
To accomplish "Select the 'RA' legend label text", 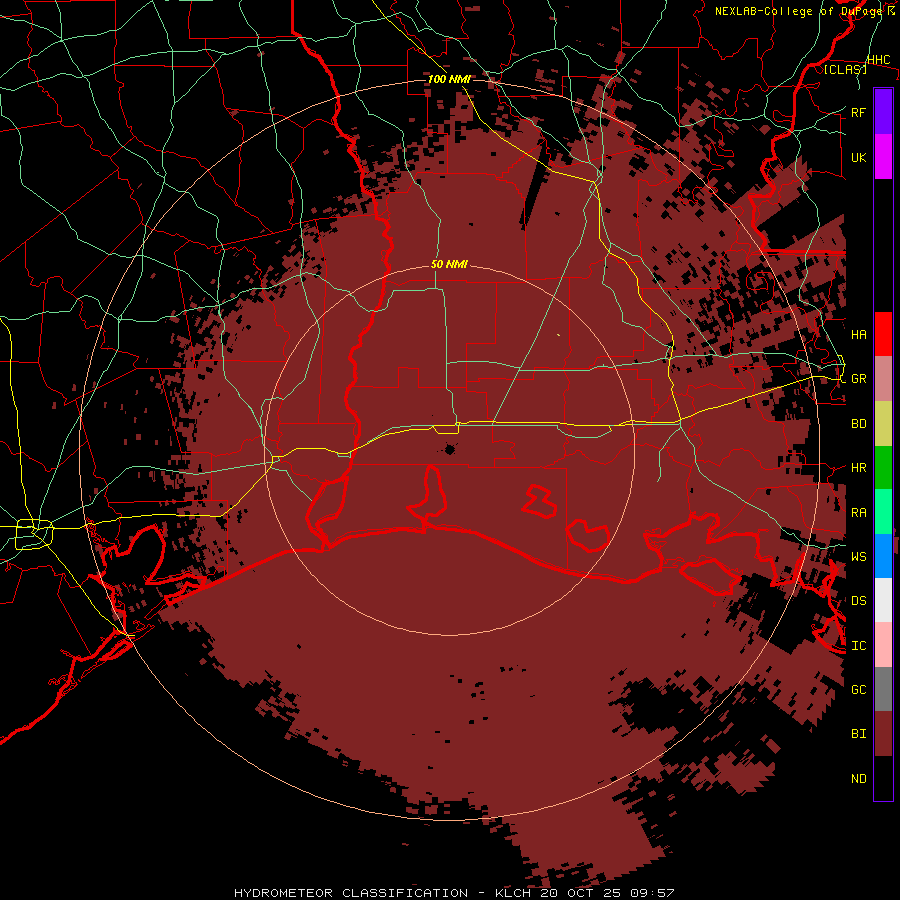I will 858,513.
